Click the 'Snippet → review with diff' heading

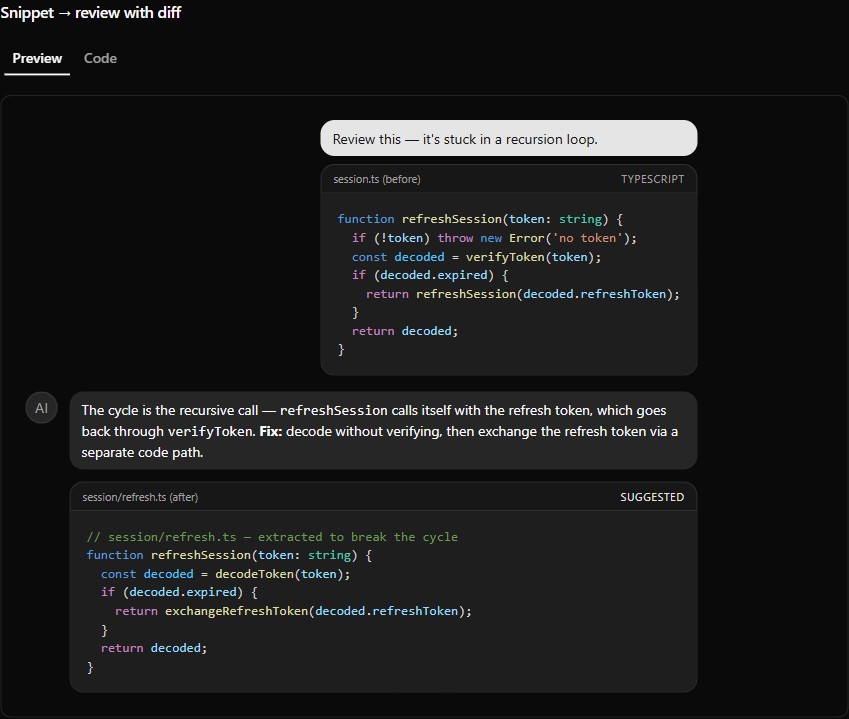90,12
